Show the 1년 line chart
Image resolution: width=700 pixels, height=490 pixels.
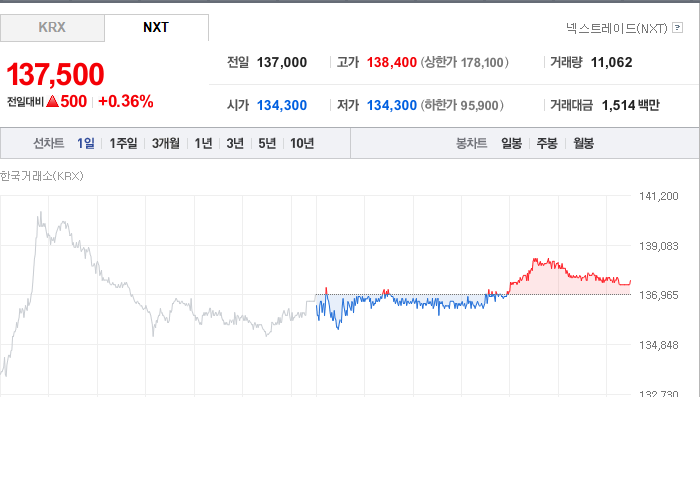(203, 143)
